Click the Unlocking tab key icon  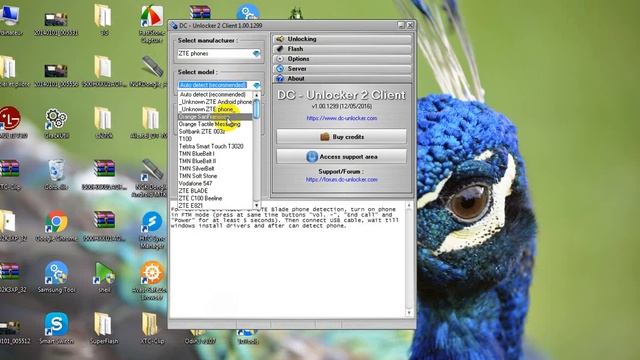(280, 39)
